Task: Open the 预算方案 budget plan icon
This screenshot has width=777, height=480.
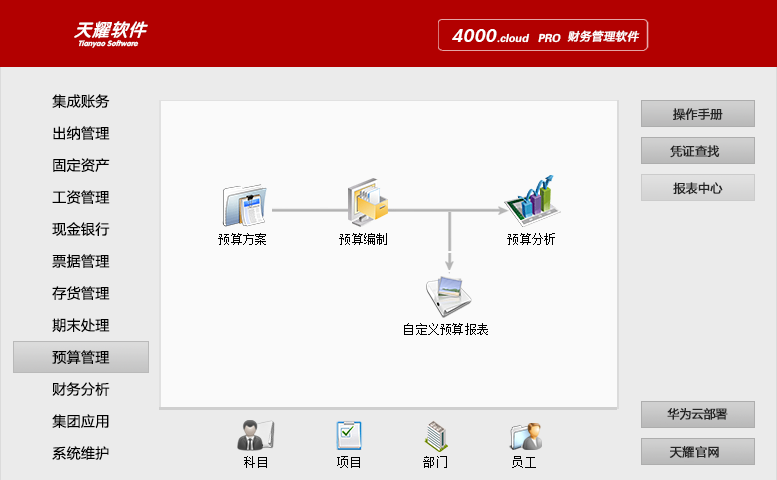Action: click(x=243, y=206)
